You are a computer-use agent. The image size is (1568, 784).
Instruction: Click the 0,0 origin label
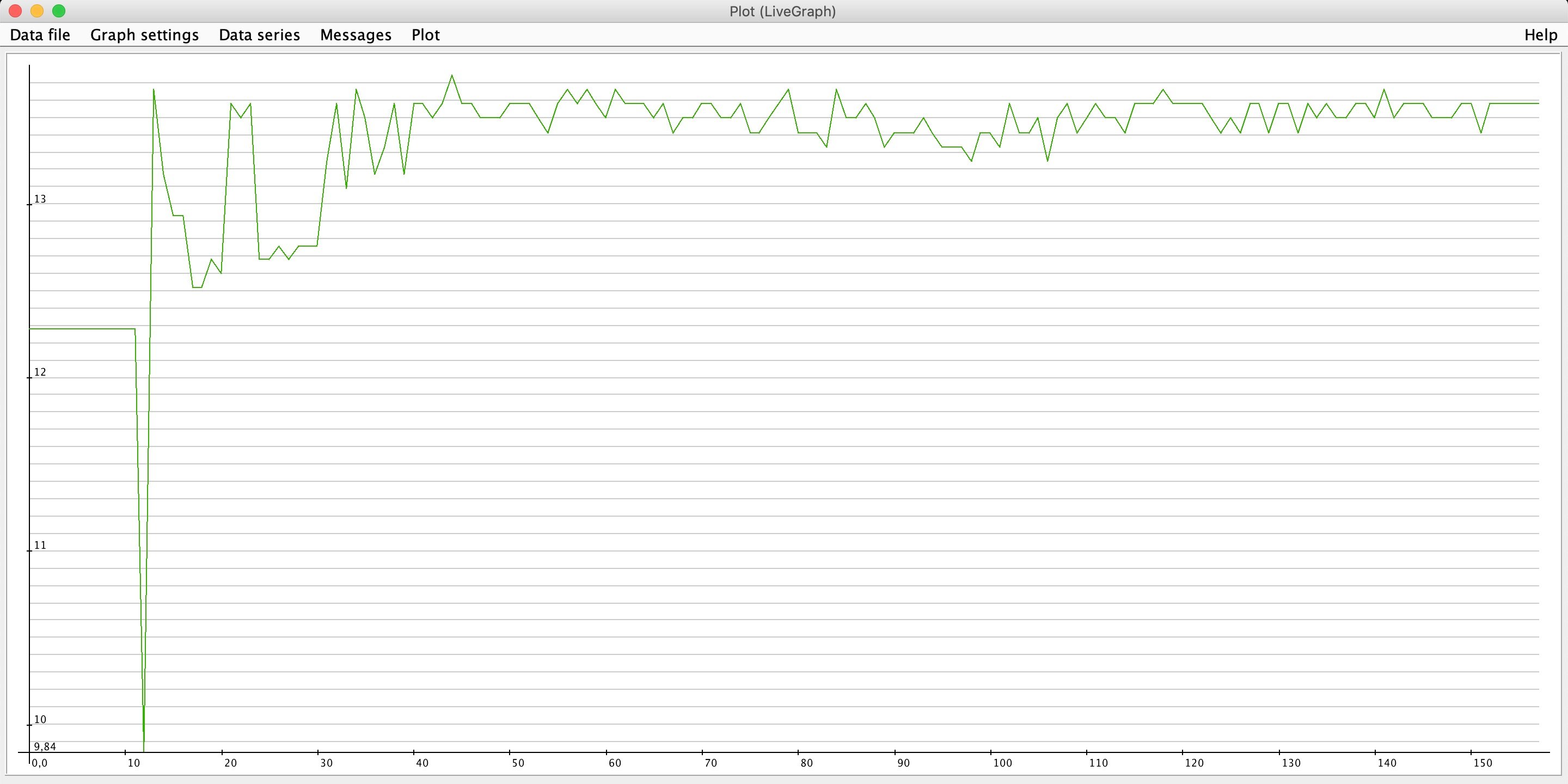pyautogui.click(x=40, y=763)
